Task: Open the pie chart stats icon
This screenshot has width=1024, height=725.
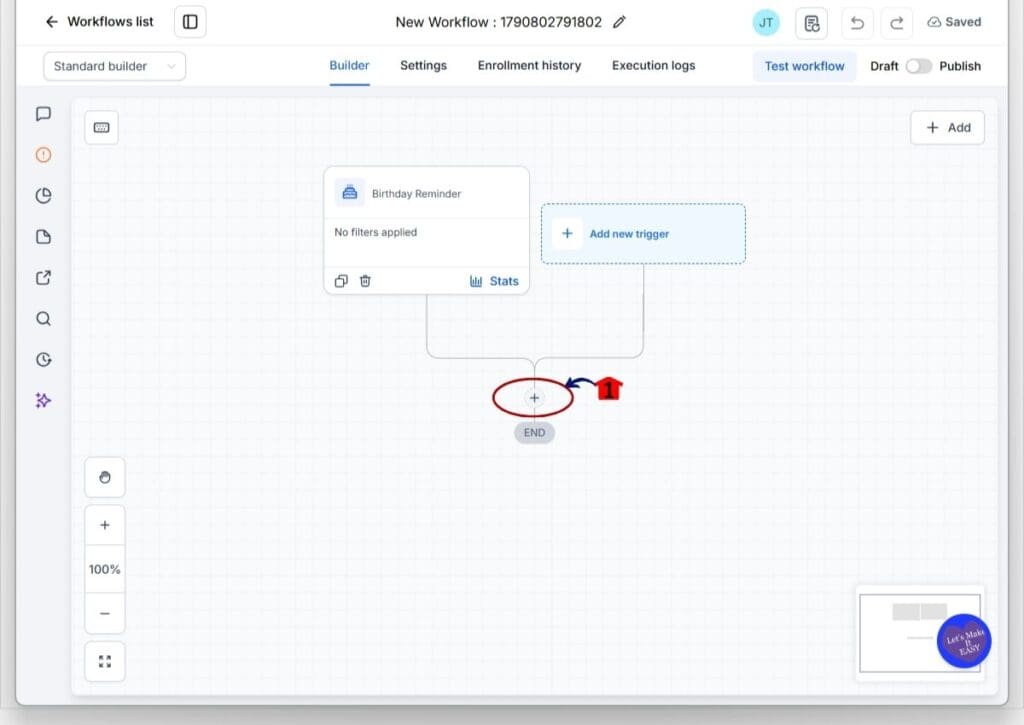Action: coord(43,196)
